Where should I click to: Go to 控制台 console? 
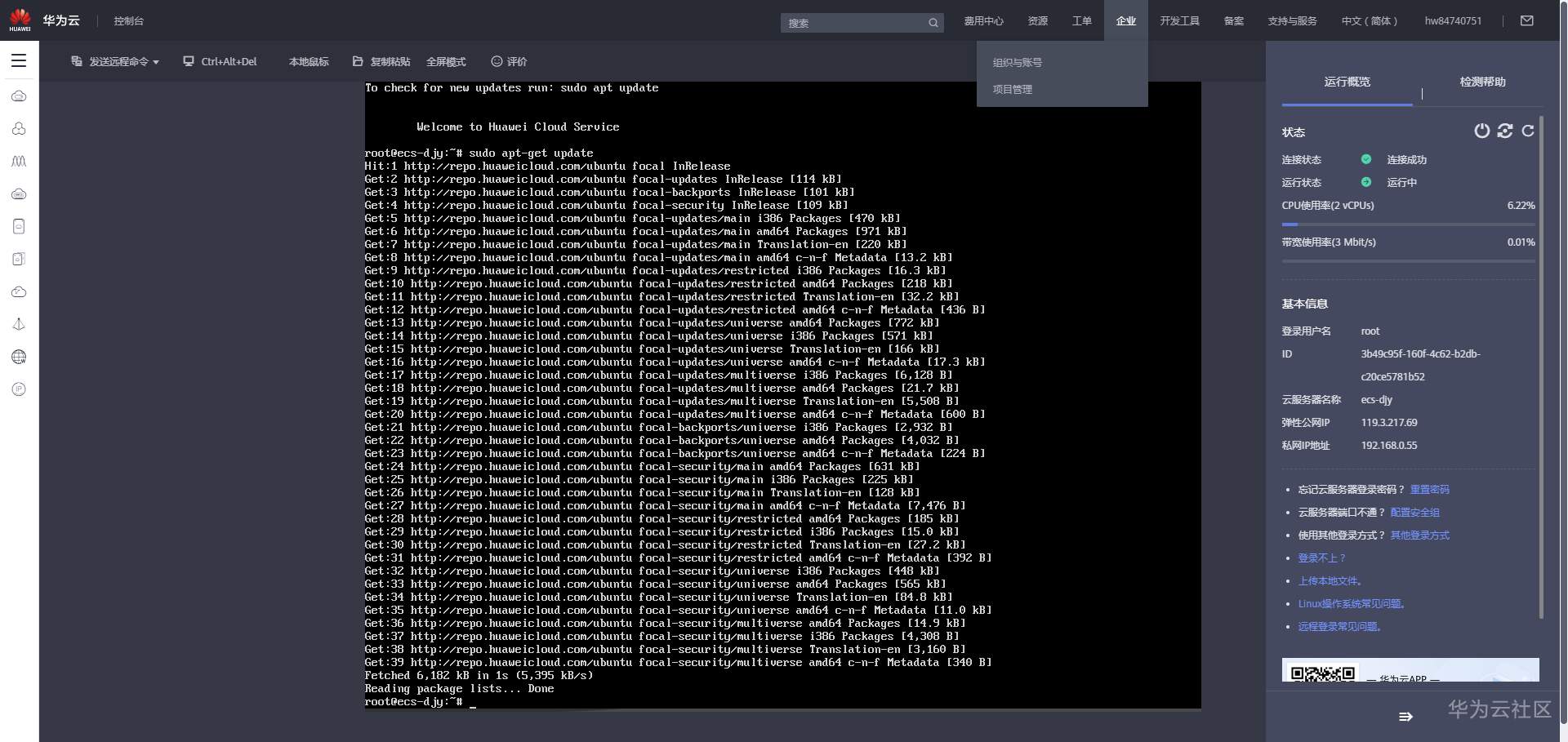tap(129, 21)
